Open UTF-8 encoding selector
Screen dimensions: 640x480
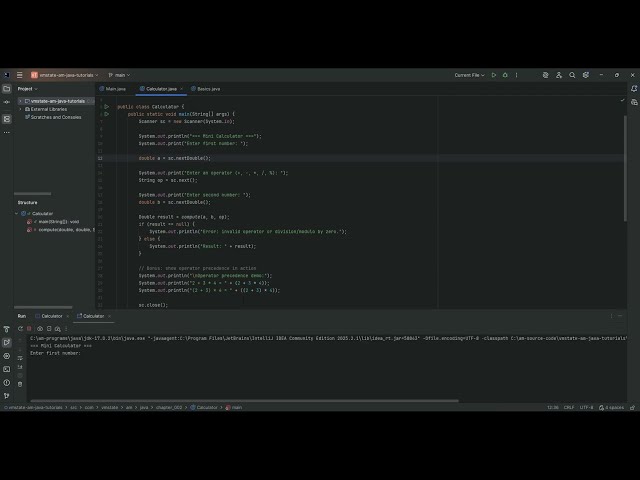[x=587, y=407]
